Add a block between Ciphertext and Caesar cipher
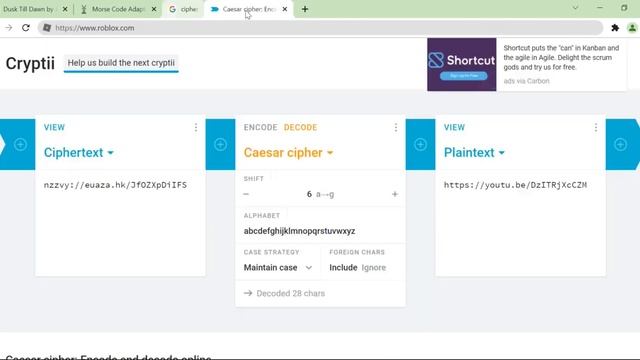 click(x=220, y=144)
